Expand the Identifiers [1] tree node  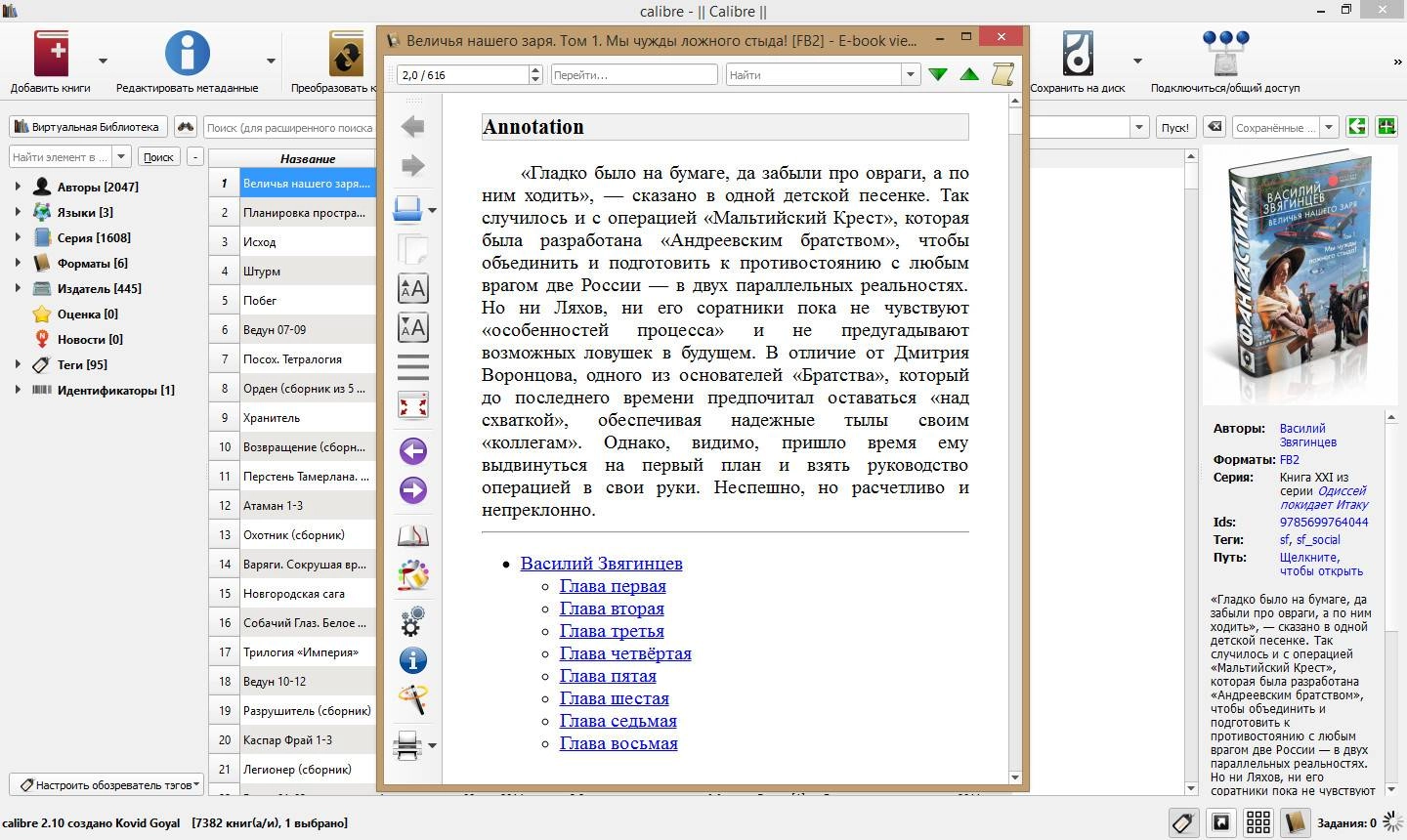point(18,390)
